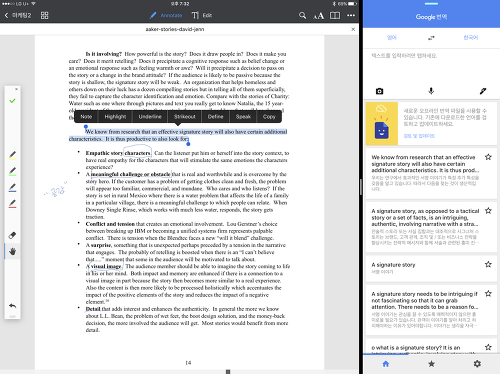Image resolution: width=500 pixels, height=374 pixels.
Task: Select the hand pan tool
Action: pos(12,251)
